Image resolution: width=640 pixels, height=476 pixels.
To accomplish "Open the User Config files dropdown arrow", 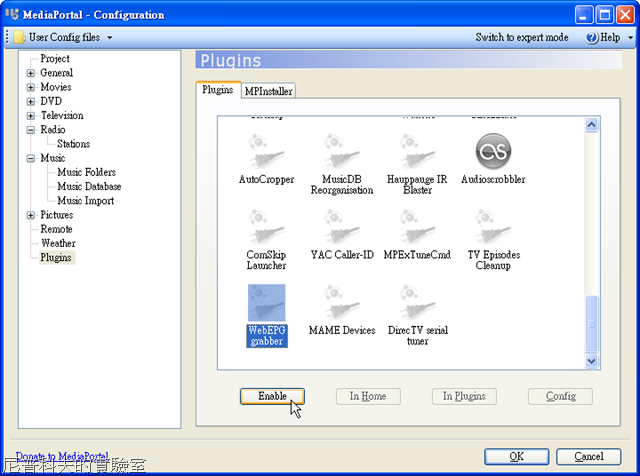I will [109, 38].
